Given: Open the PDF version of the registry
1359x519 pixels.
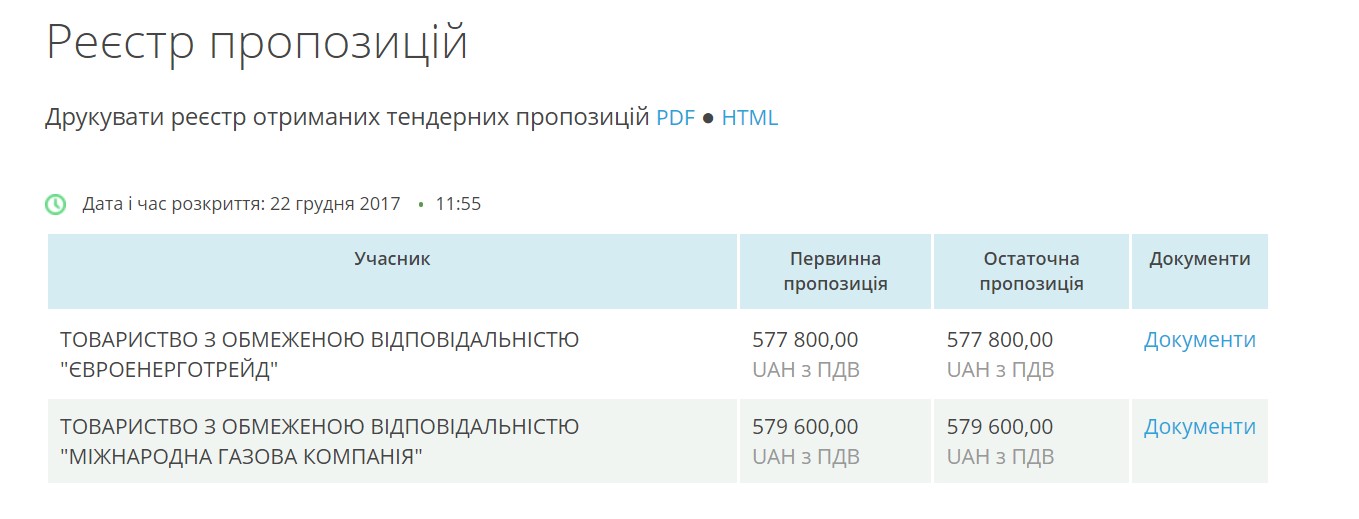Looking at the screenshot, I should pos(675,118).
